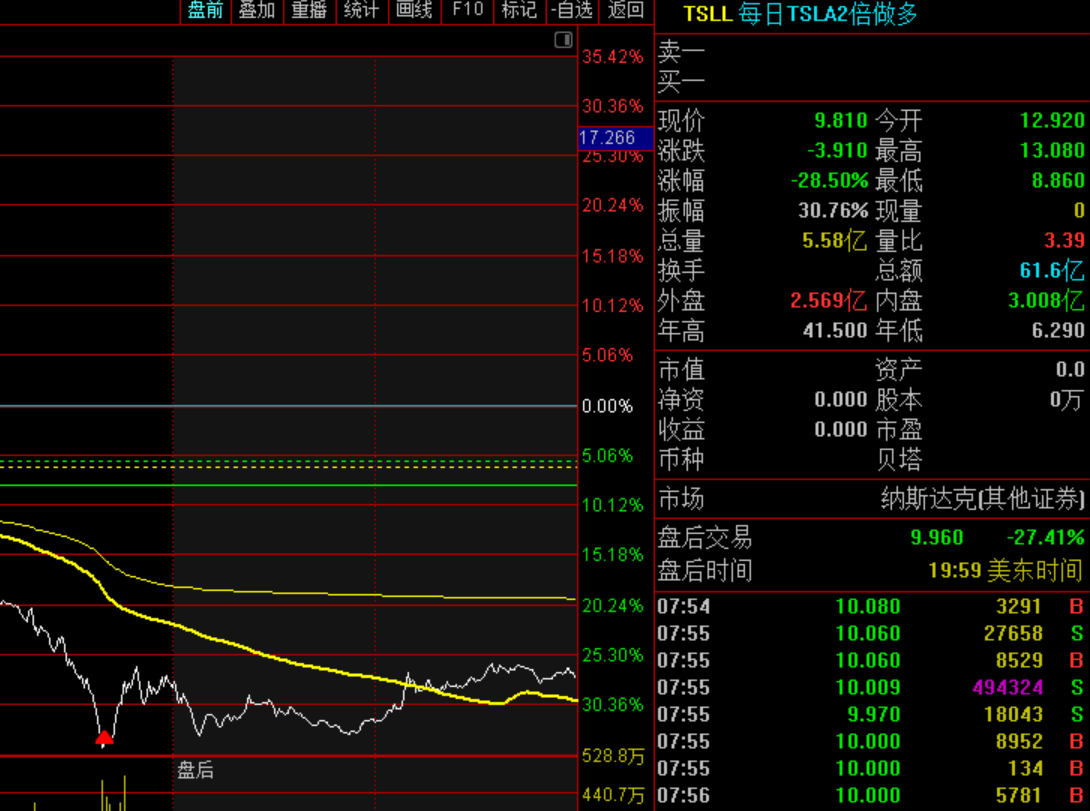
Task: Open the F10 company info page
Action: (467, 10)
